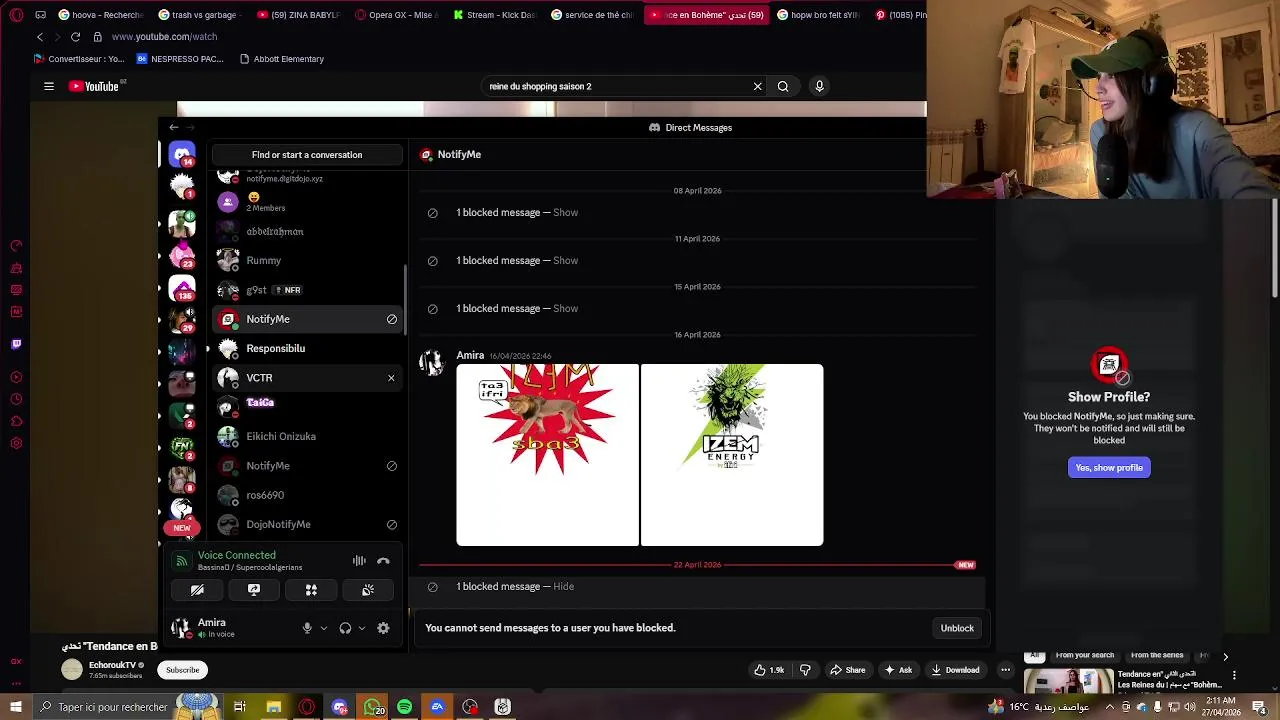This screenshot has height=720, width=1280.
Task: Download the YouTube video
Action: tap(954, 670)
